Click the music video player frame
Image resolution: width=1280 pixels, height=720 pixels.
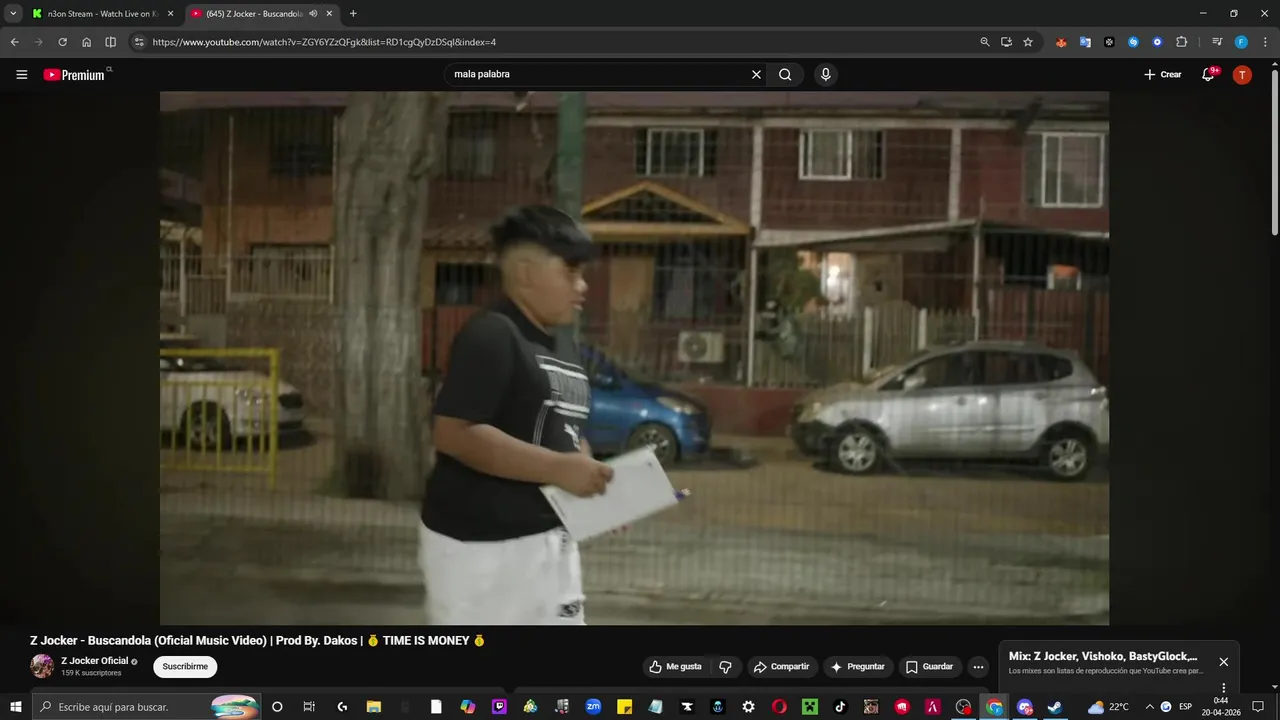(x=634, y=358)
